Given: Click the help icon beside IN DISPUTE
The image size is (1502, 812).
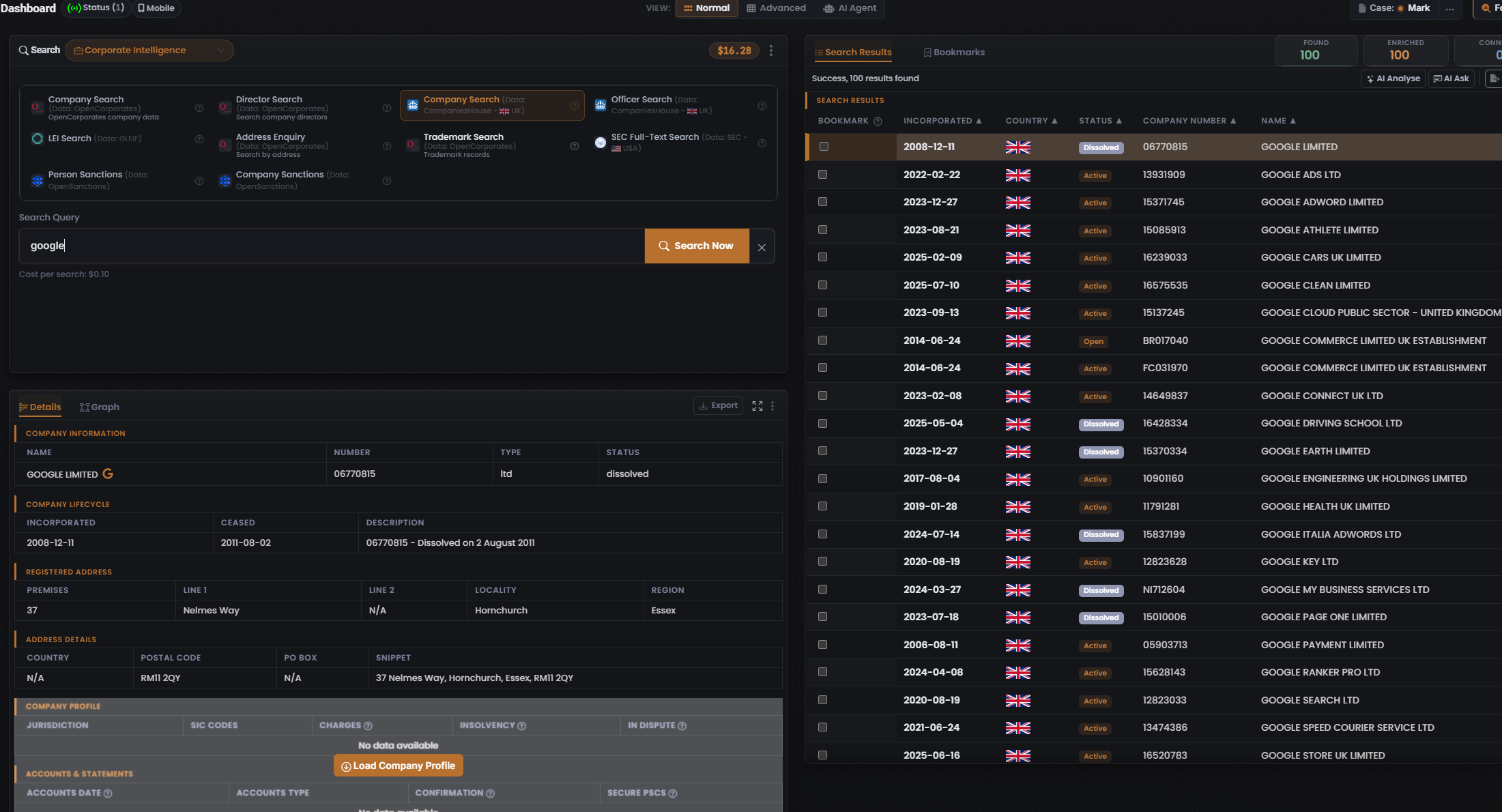Looking at the screenshot, I should tap(682, 726).
